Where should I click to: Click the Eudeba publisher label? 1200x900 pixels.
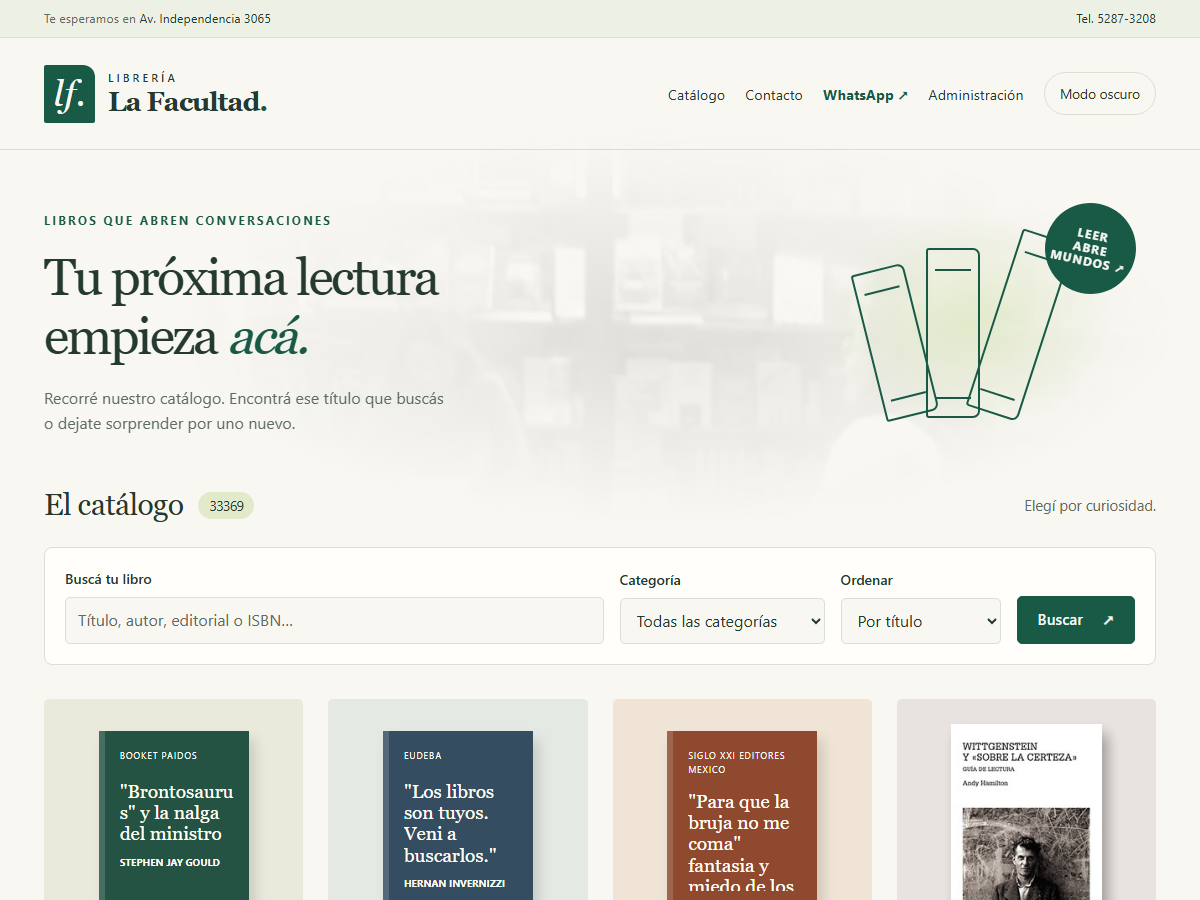click(x=423, y=756)
